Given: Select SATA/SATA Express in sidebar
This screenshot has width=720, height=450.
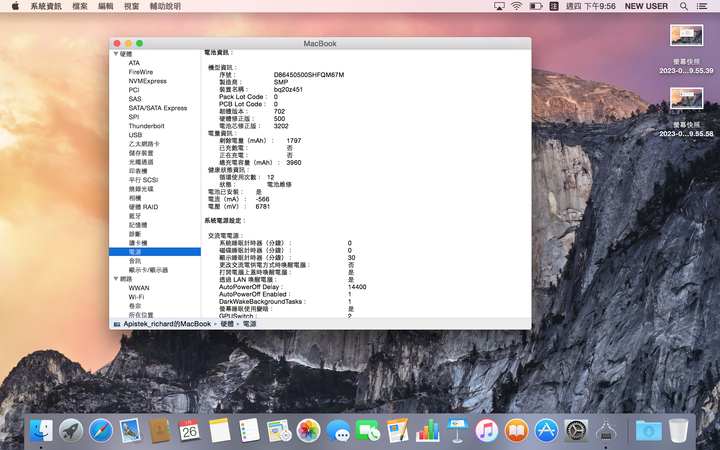Looking at the screenshot, I should [x=158, y=108].
